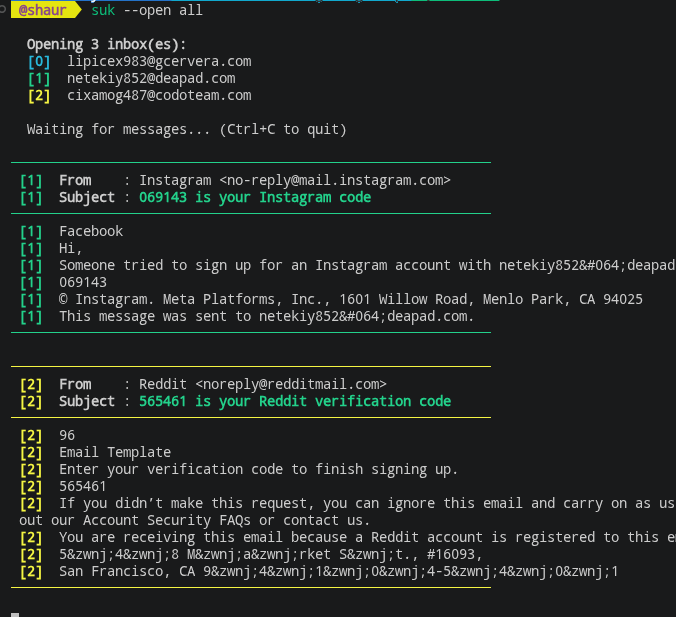This screenshot has height=617, width=676.
Task: Click the terminal cursor block at bottom
Action: pos(15,614)
